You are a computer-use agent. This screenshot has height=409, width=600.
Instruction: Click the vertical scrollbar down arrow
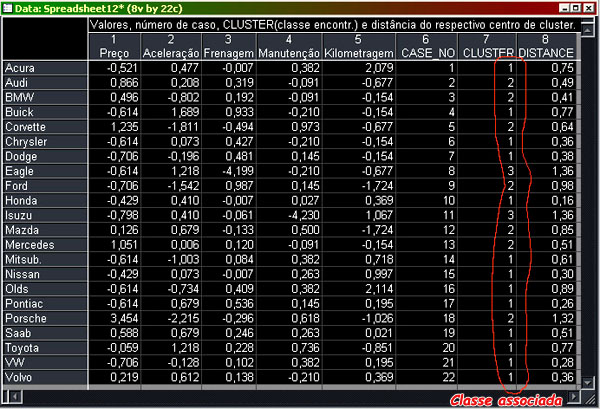(587, 382)
